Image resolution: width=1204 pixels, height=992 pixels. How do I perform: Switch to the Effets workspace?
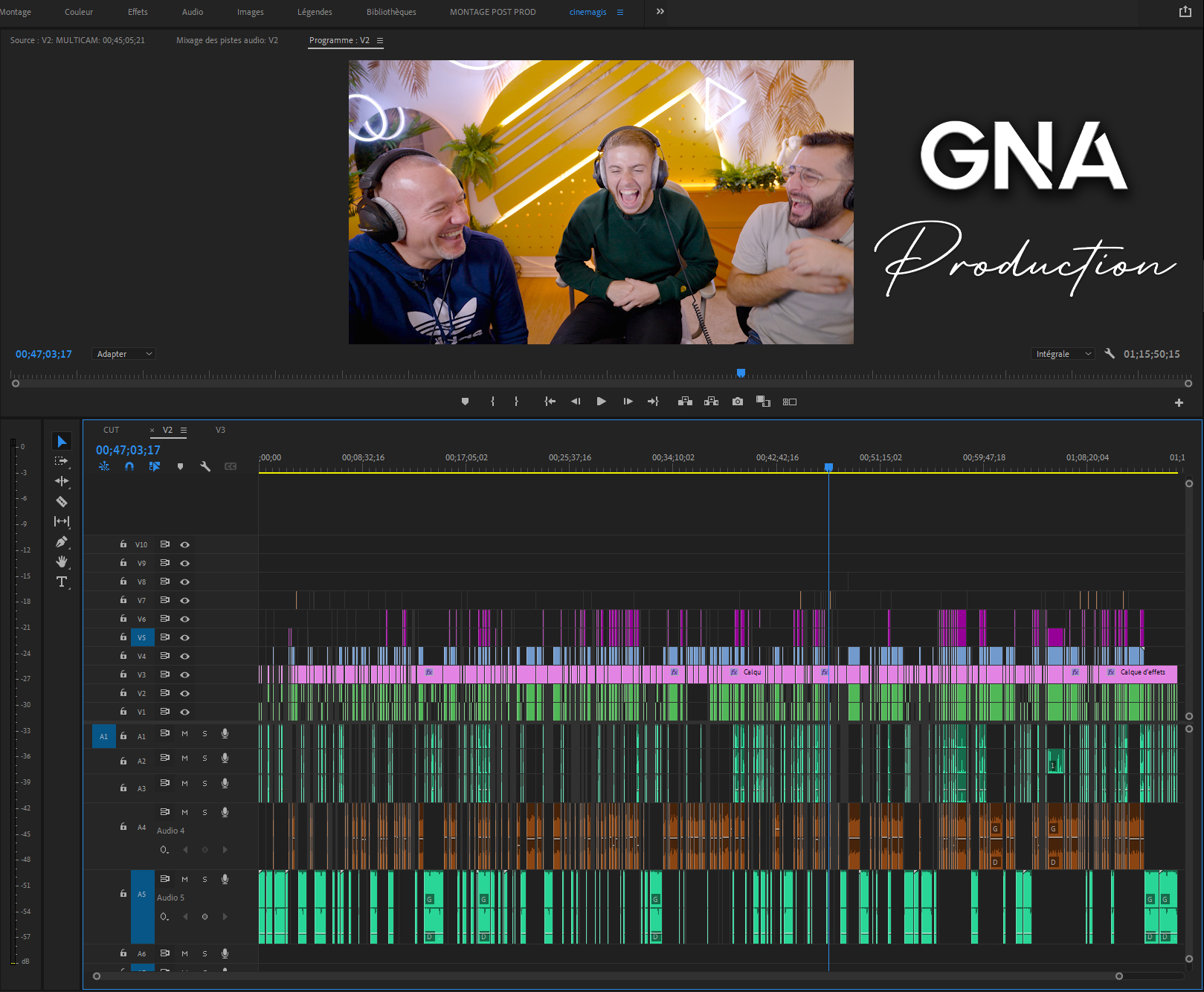pos(138,12)
